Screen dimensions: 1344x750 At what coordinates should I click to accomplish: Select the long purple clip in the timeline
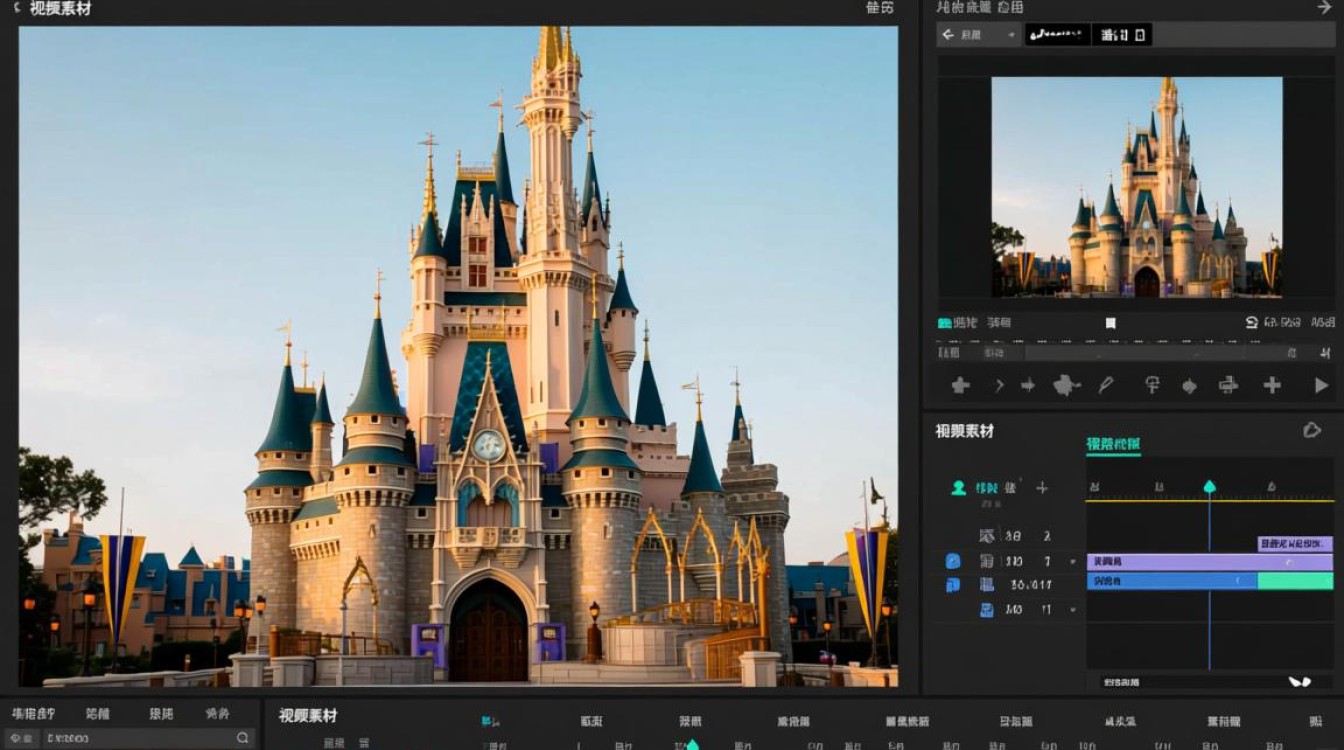click(x=1210, y=562)
